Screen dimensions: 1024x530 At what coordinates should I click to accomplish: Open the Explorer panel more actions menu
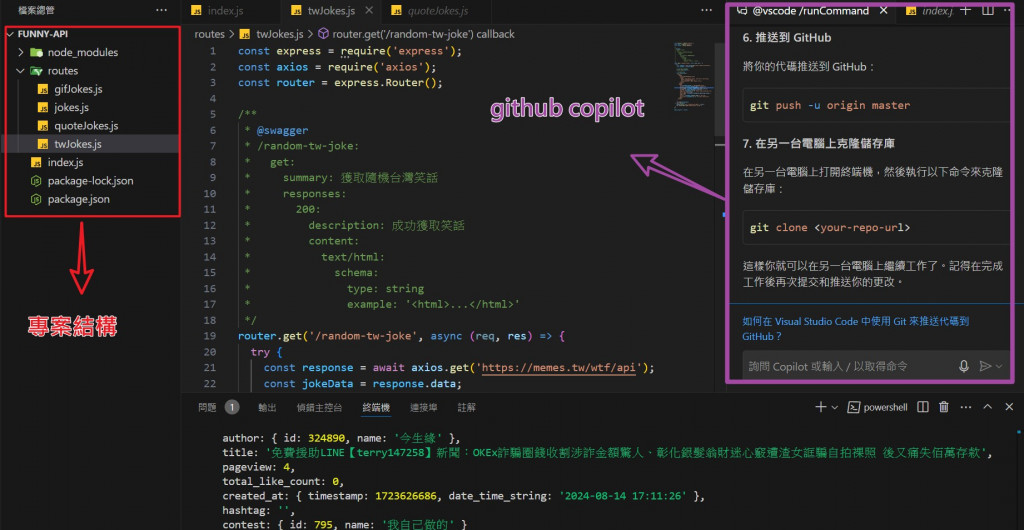(x=161, y=10)
